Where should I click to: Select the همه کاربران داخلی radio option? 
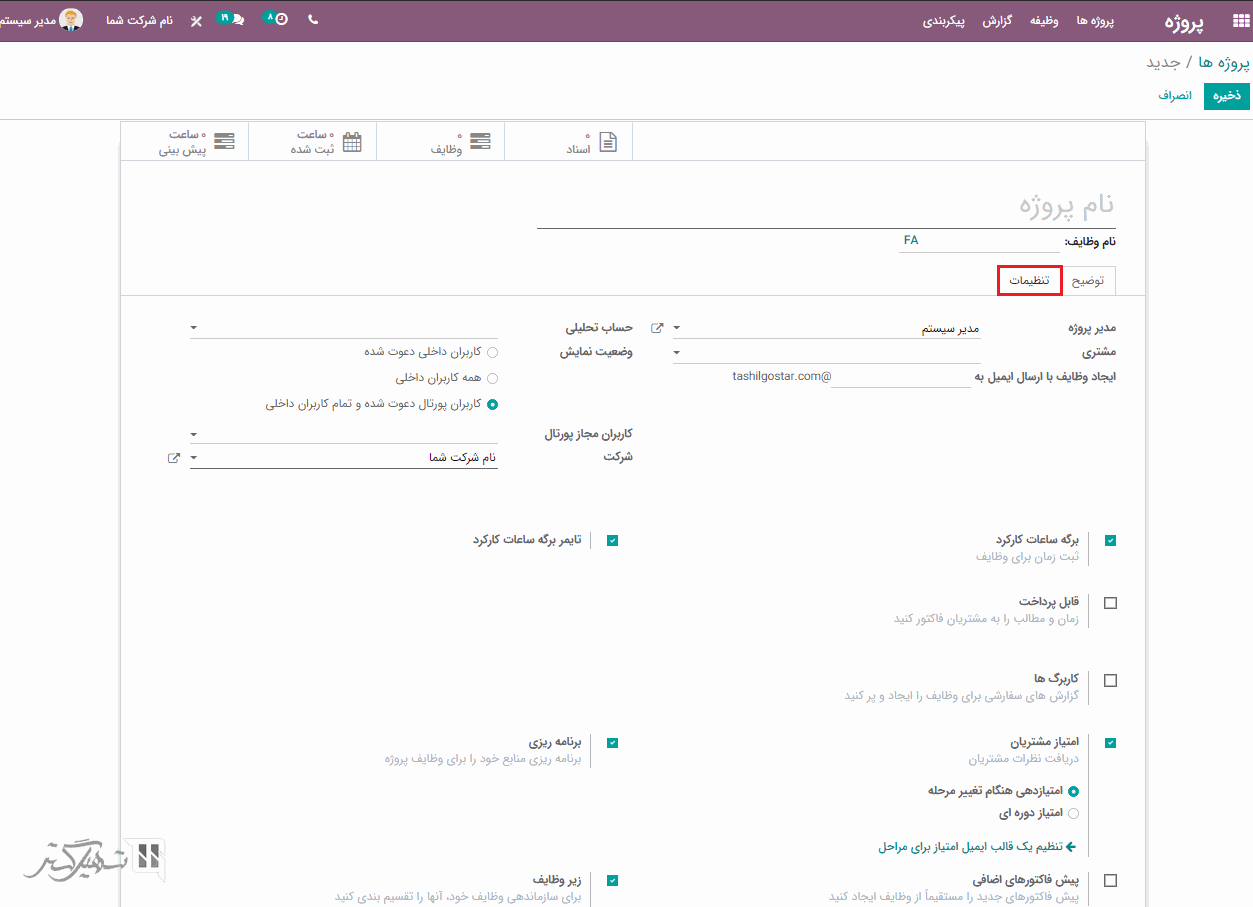coord(492,378)
